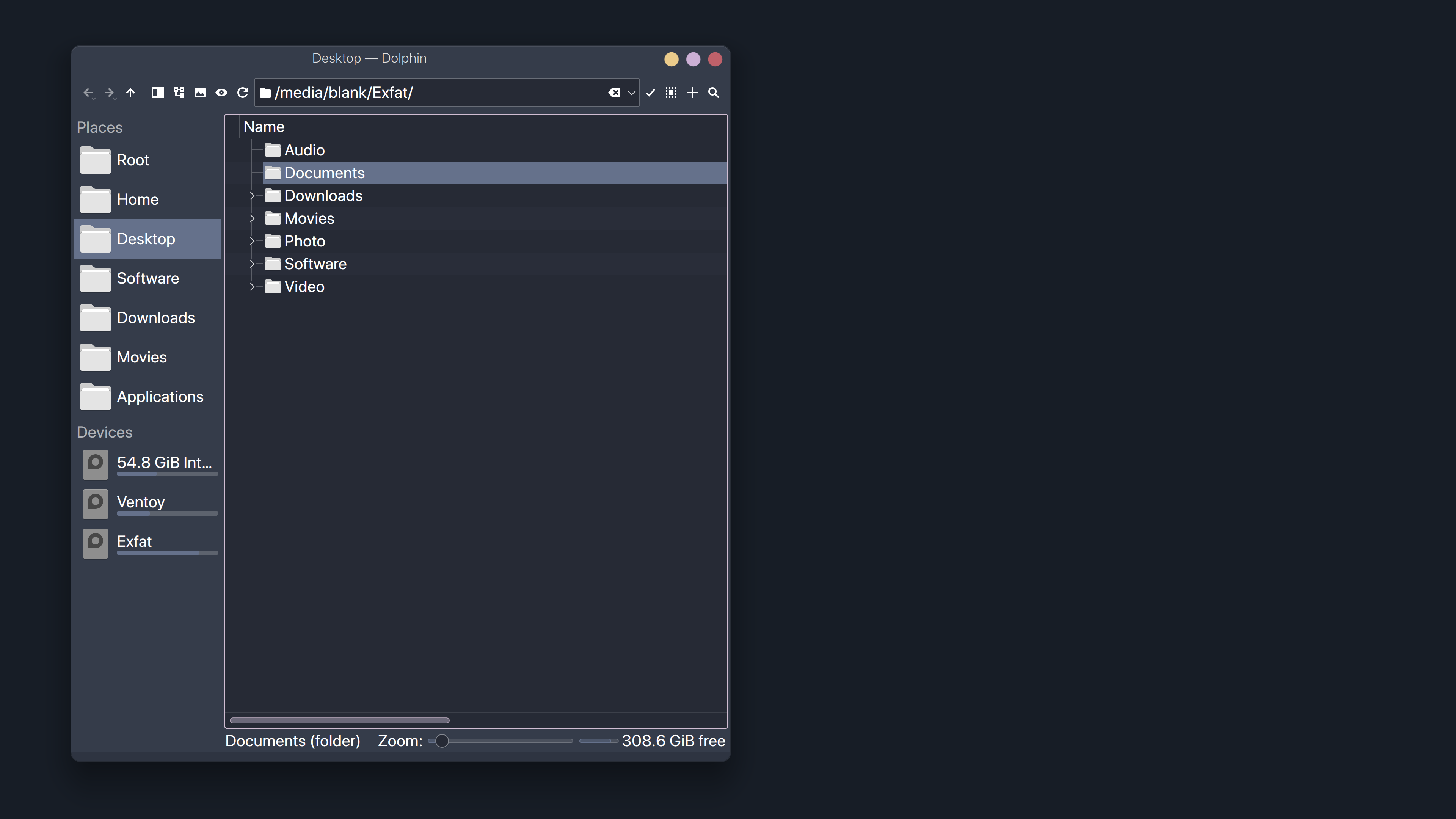Expand the Photo folder tree arrow

click(252, 242)
